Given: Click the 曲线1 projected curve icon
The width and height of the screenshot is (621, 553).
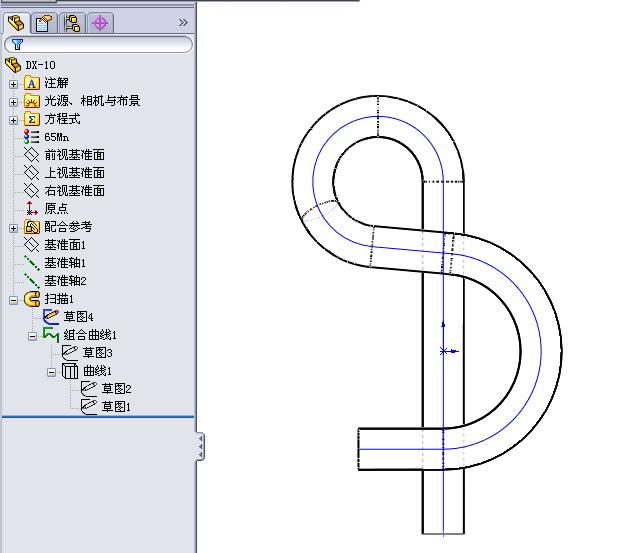Looking at the screenshot, I should pyautogui.click(x=70, y=371).
